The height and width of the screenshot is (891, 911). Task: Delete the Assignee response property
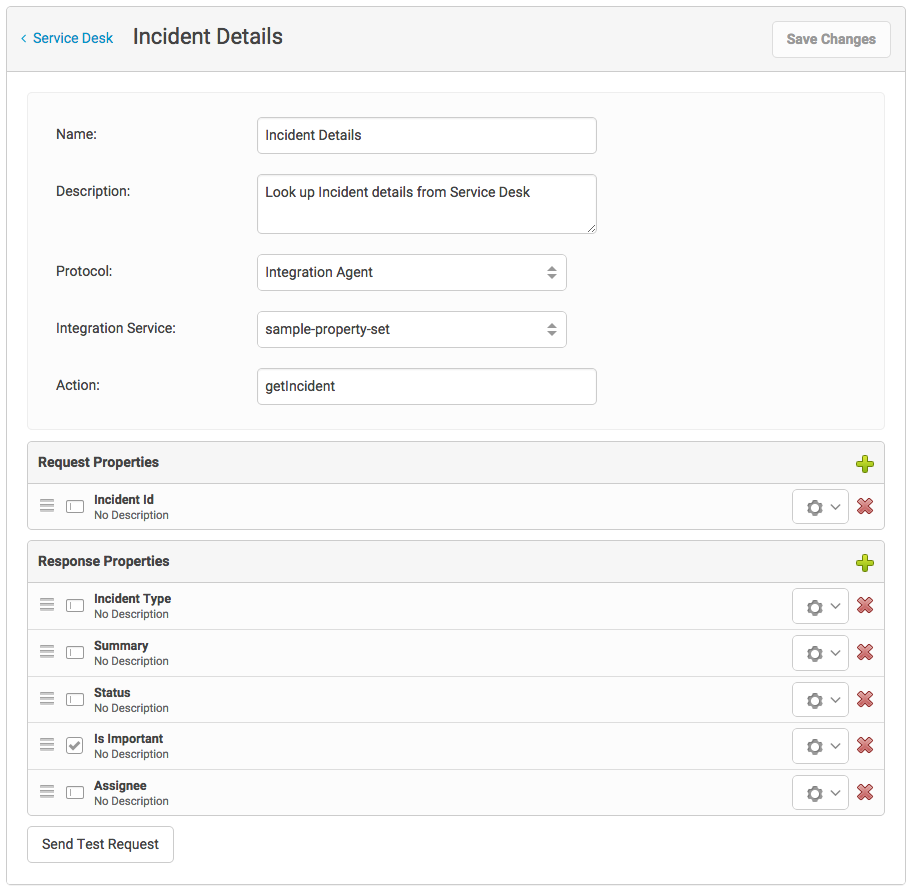(x=865, y=792)
